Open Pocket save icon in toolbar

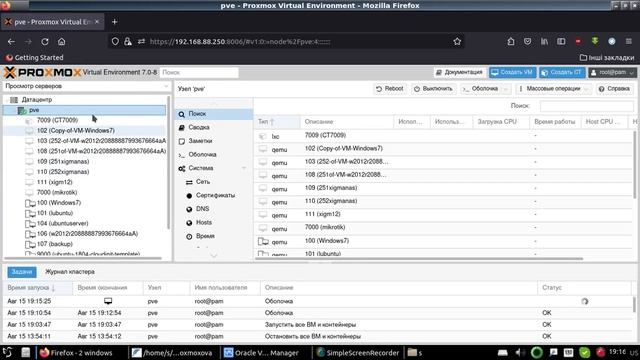[527, 42]
